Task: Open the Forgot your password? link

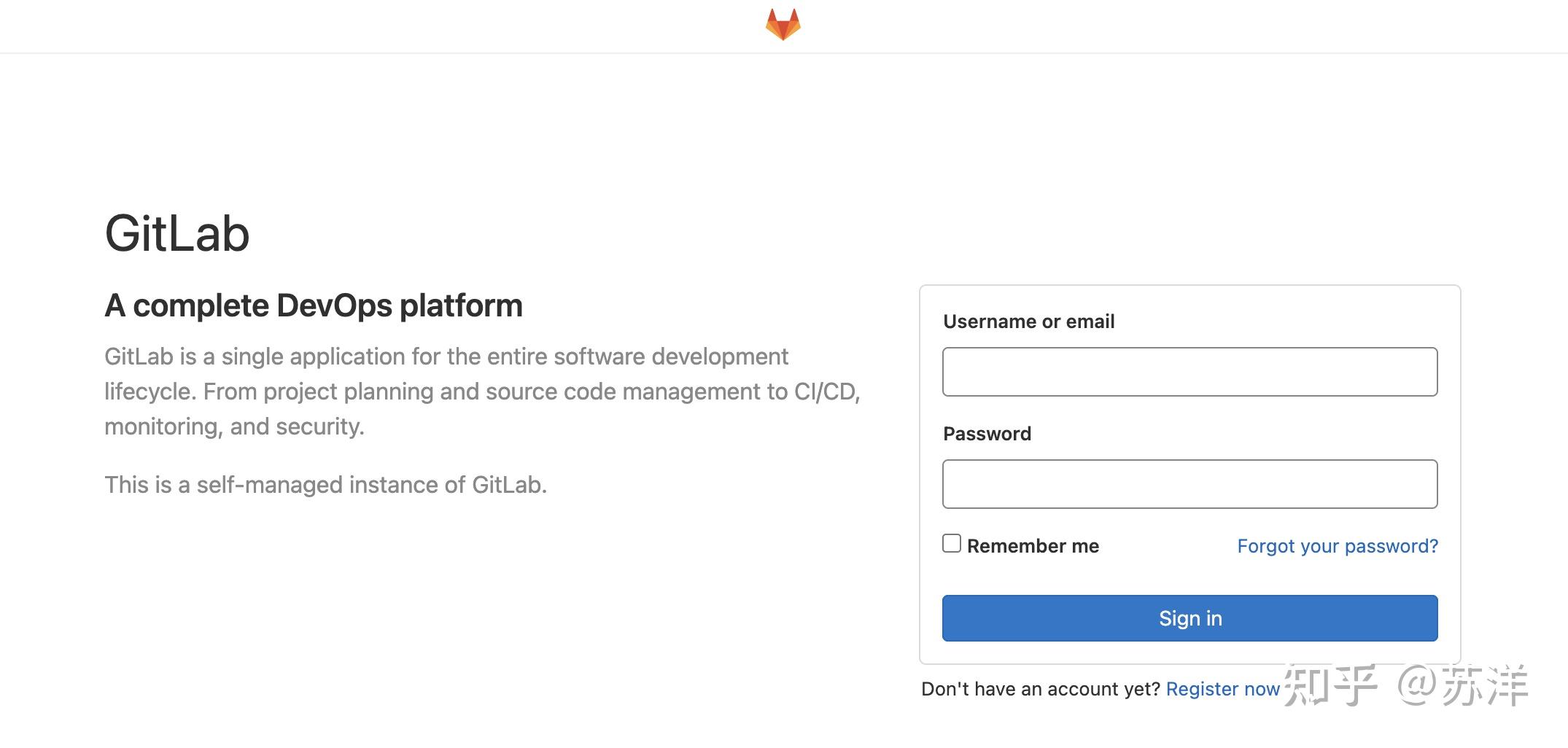Action: click(x=1337, y=546)
